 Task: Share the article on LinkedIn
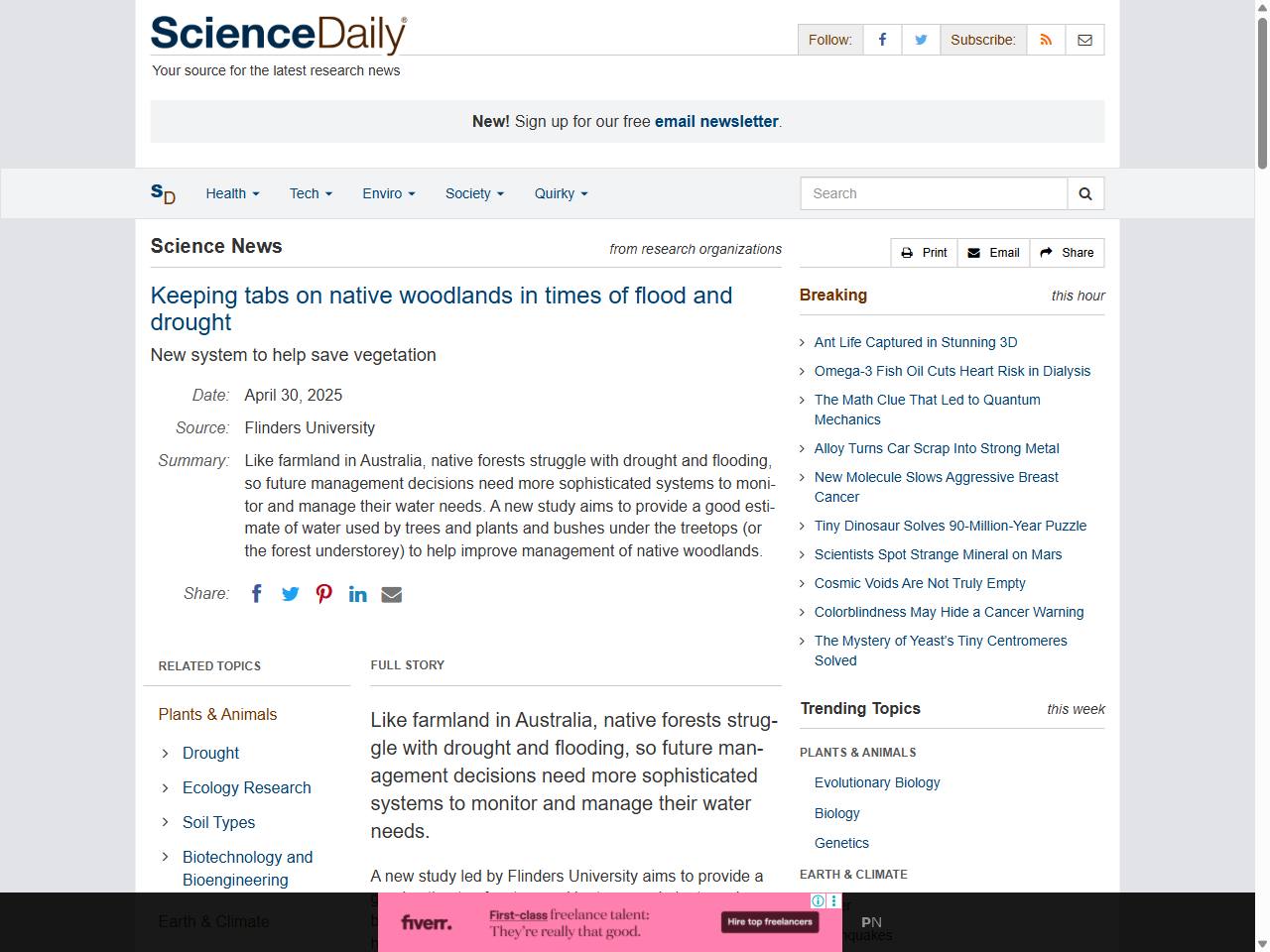point(357,593)
